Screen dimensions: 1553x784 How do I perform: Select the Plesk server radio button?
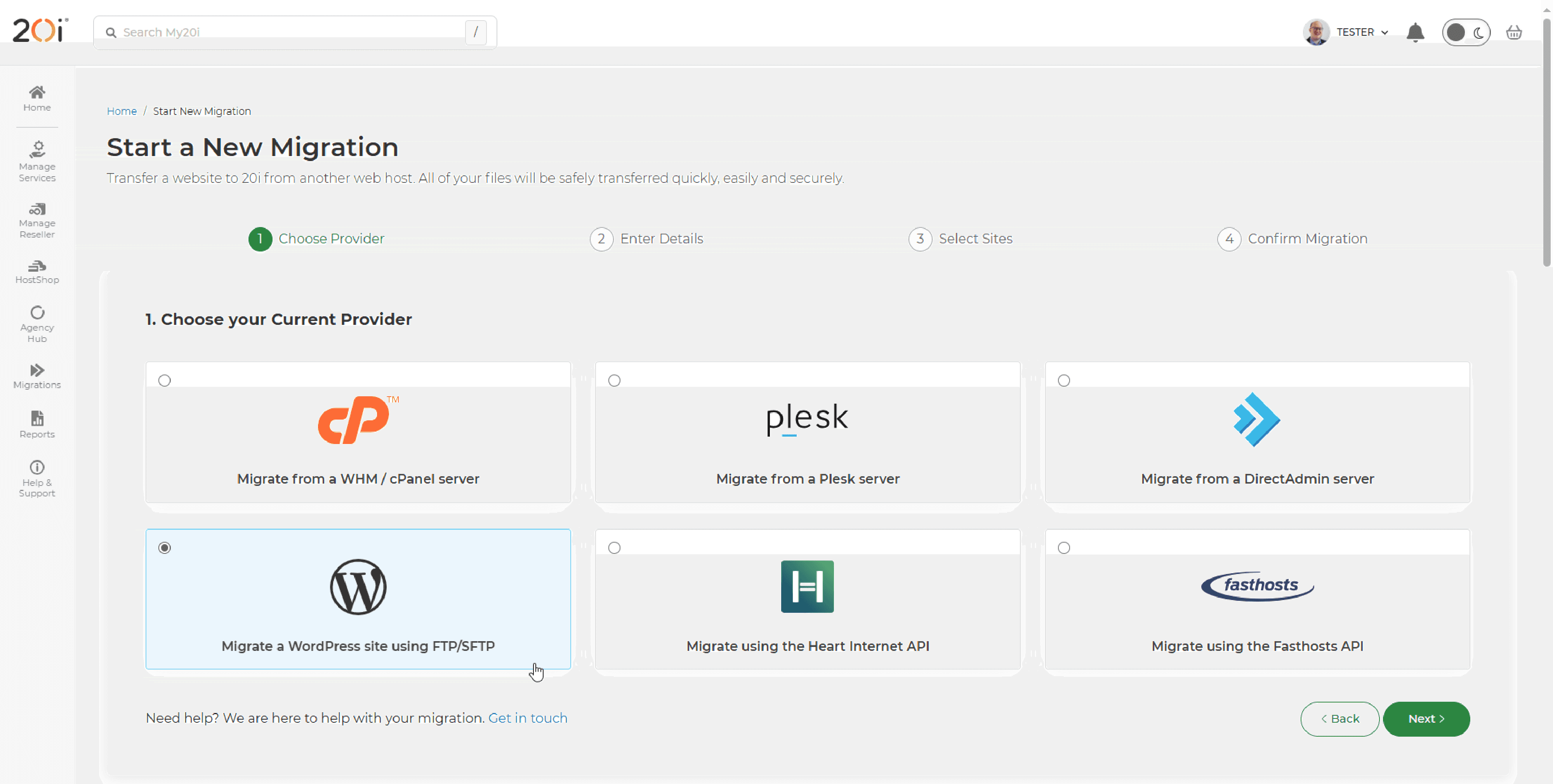click(x=614, y=380)
